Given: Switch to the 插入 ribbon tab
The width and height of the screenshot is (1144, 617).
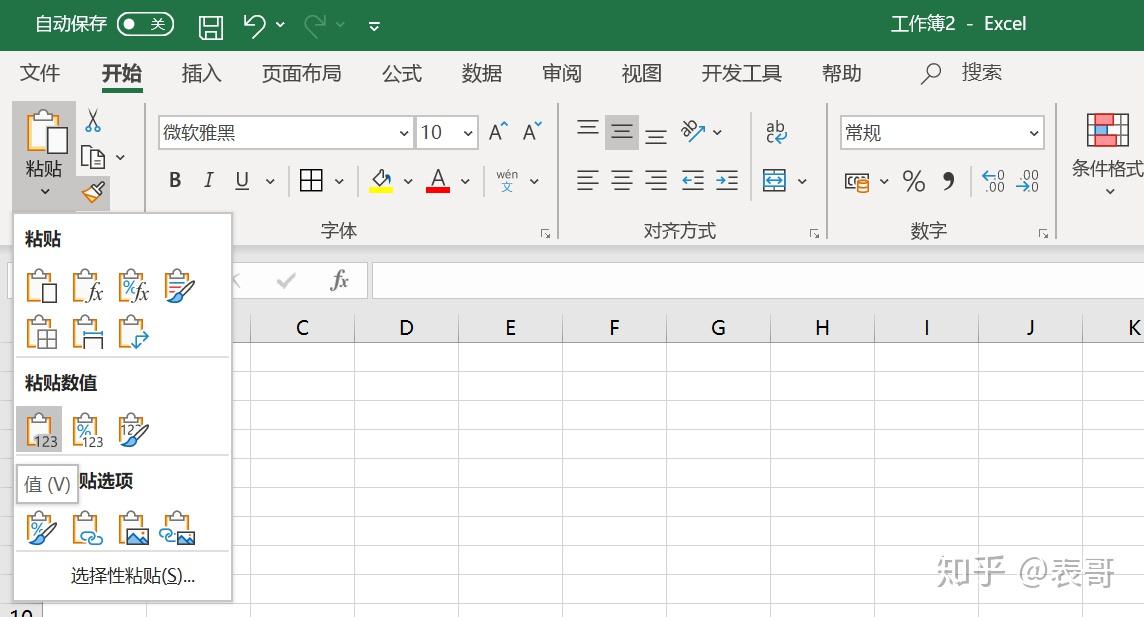Looking at the screenshot, I should coord(201,73).
